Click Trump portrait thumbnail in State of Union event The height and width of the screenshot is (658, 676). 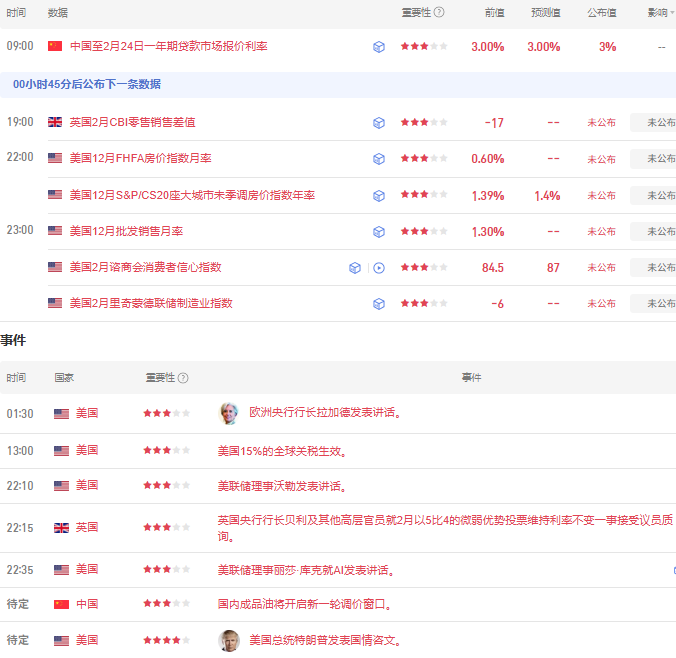tap(229, 640)
